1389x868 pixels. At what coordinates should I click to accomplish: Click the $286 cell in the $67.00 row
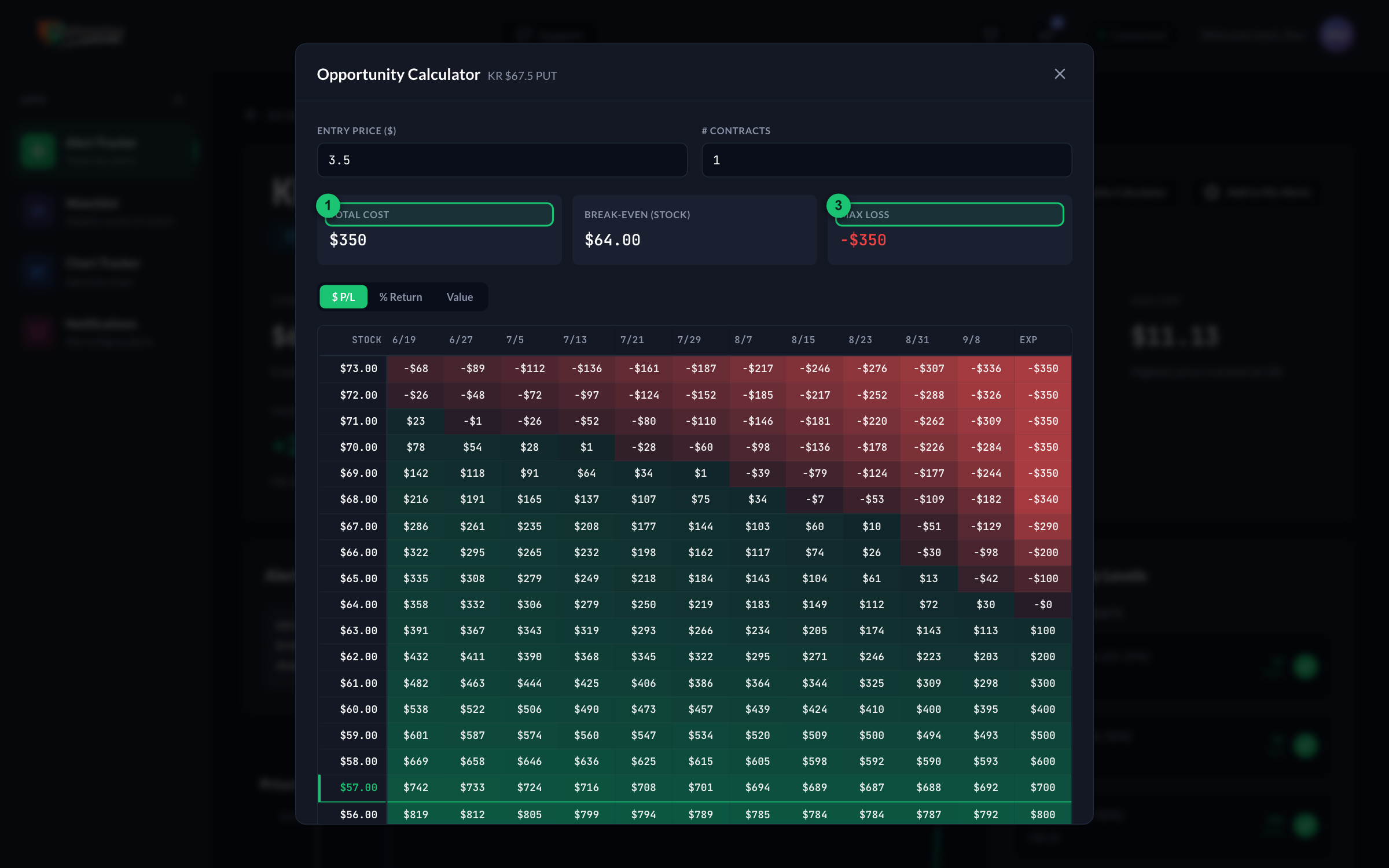click(416, 527)
